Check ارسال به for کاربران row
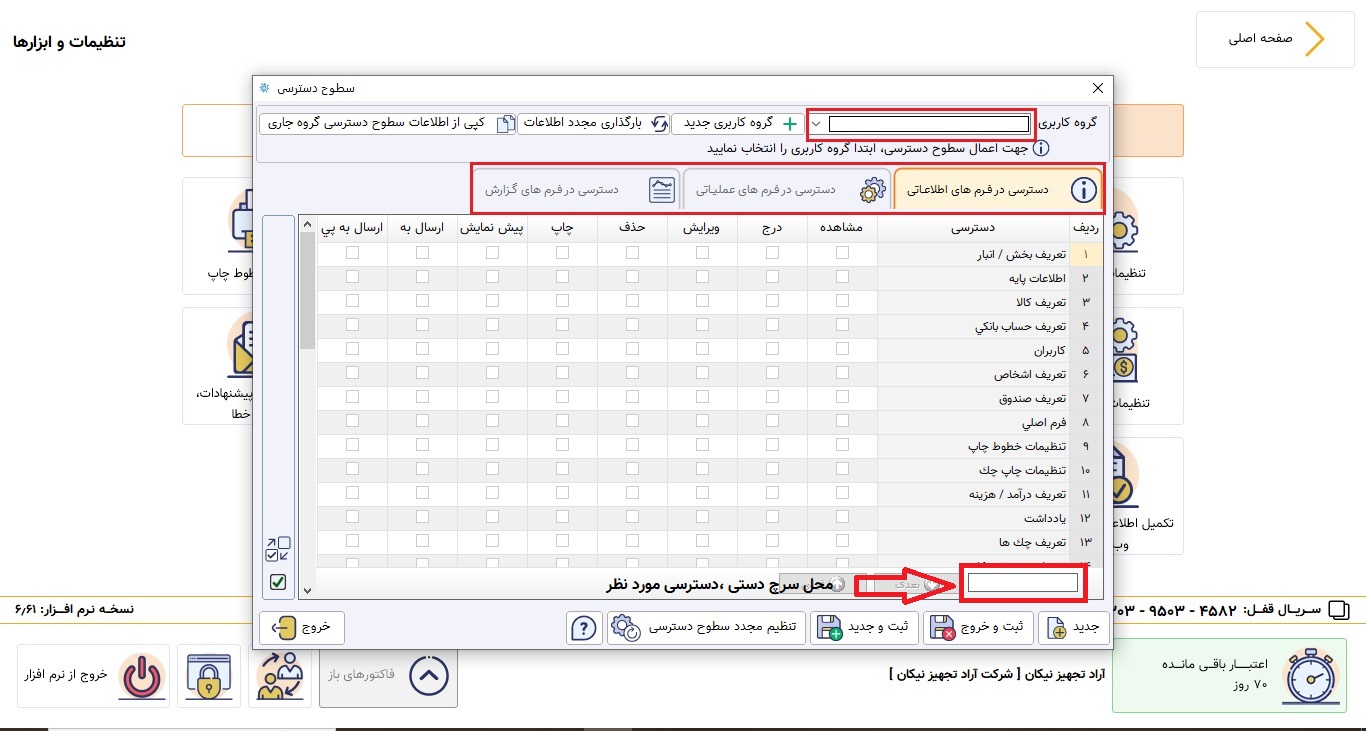This screenshot has width=1366, height=731. tap(422, 349)
